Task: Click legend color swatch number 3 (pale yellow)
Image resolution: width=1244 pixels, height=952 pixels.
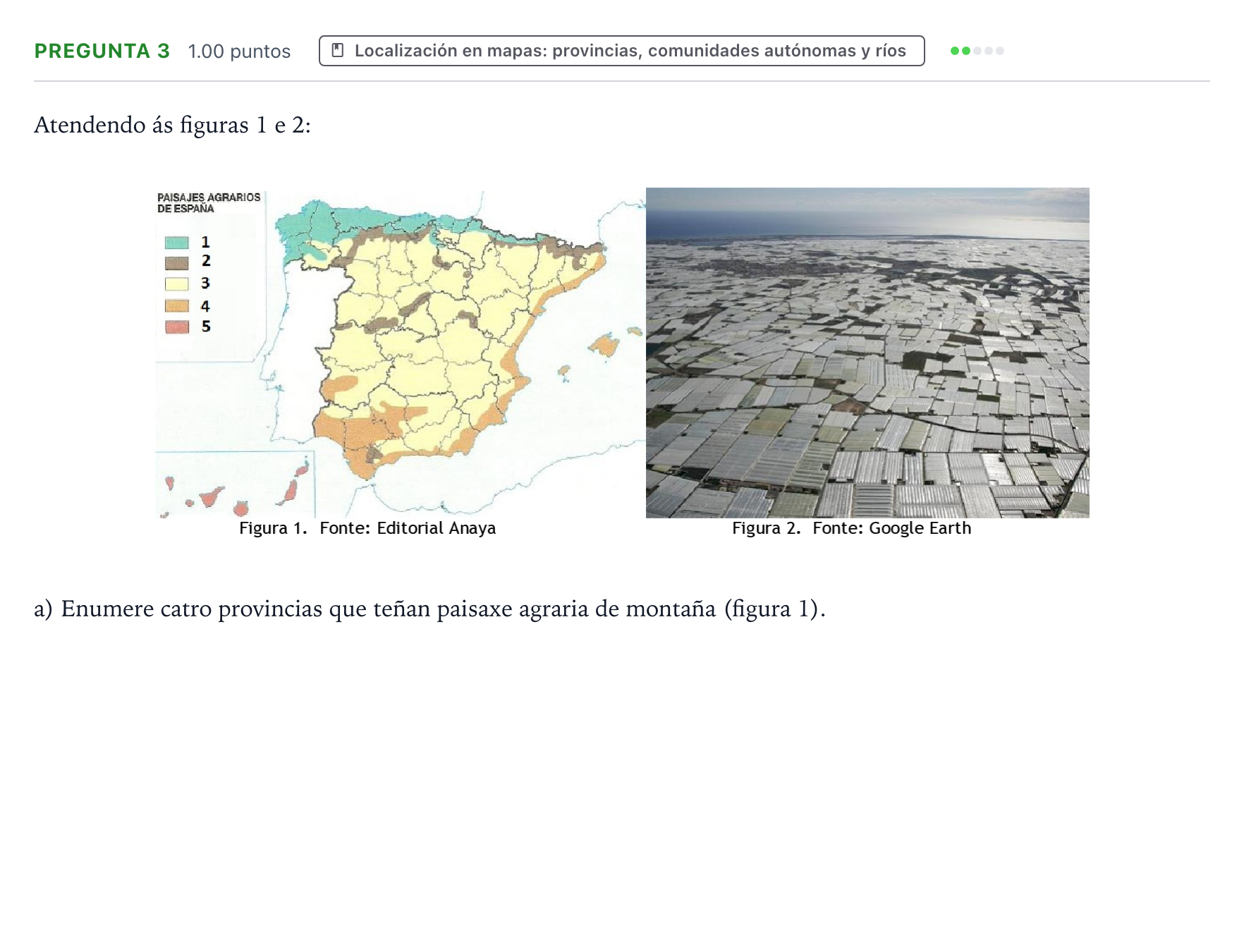Action: pos(177,284)
